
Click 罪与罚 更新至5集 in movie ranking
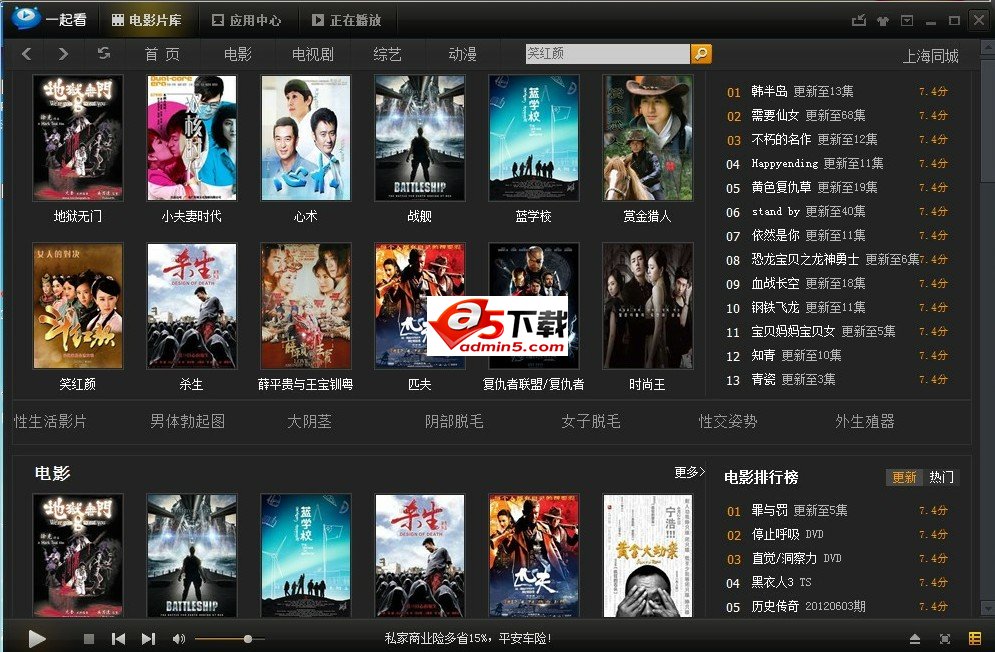799,510
